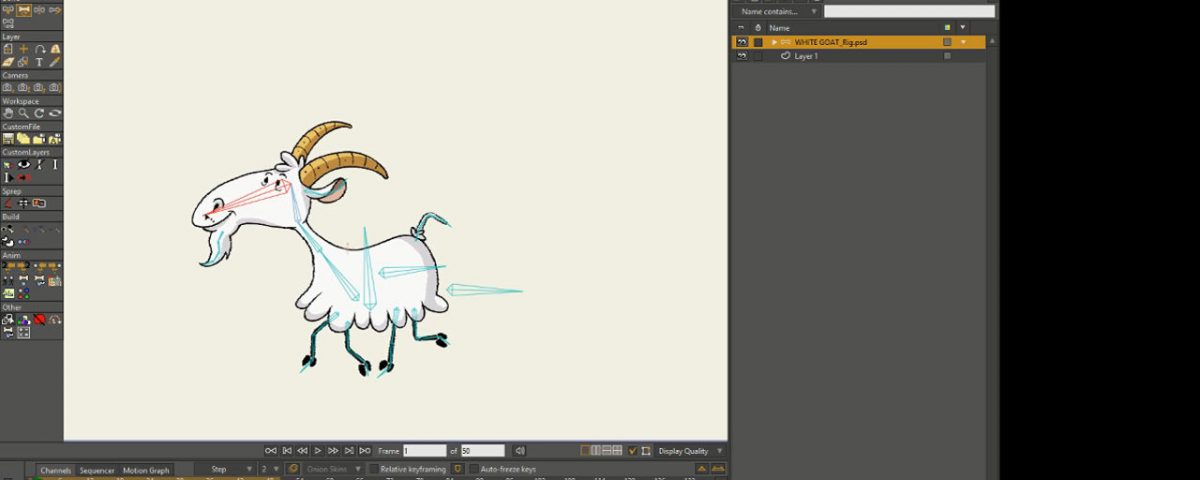Click the single-pane view layout icon
Image resolution: width=1200 pixels, height=480 pixels.
coord(585,451)
